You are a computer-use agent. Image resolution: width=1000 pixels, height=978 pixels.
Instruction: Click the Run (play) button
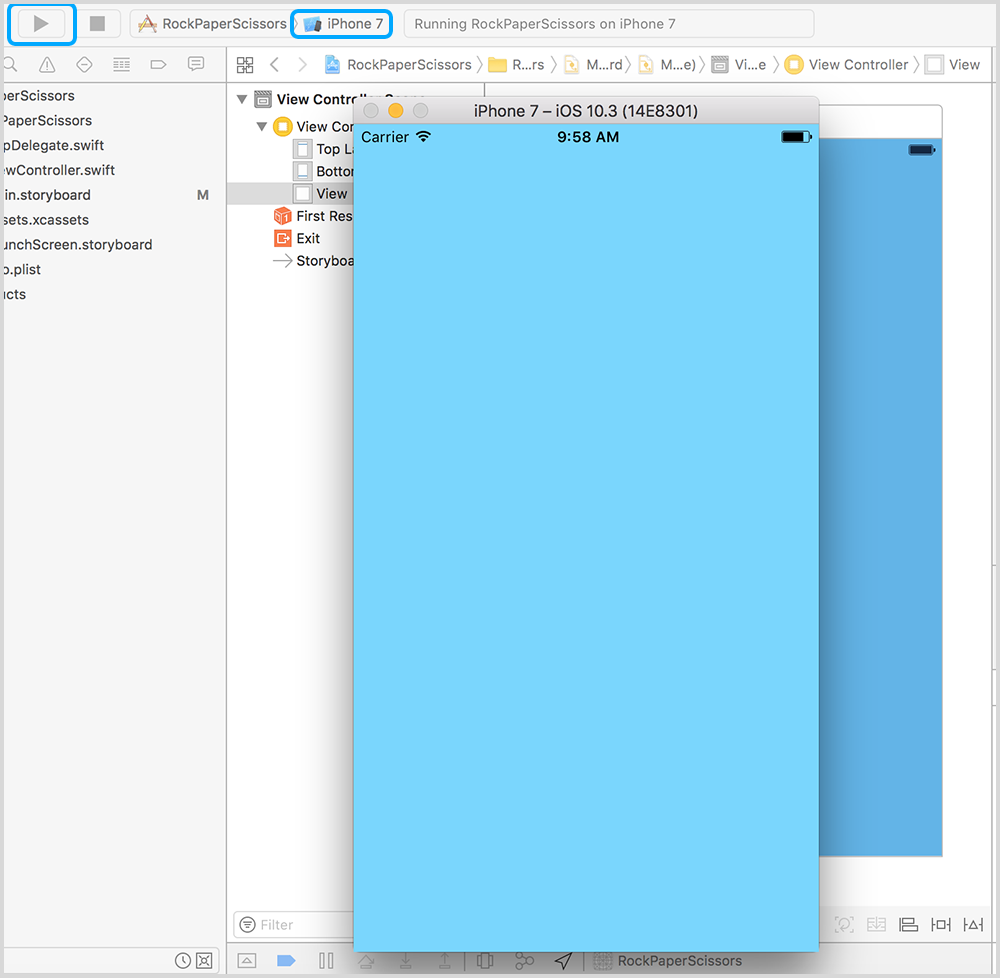(x=41, y=24)
